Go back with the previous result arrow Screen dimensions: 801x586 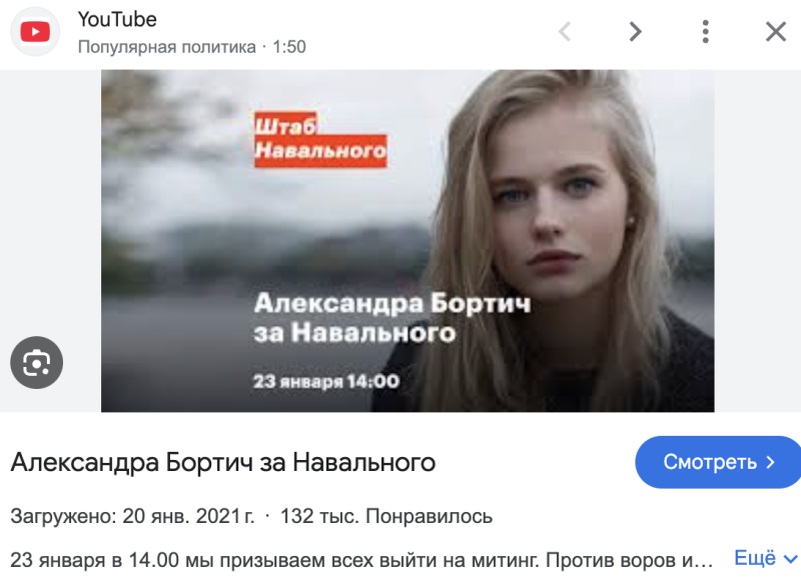click(564, 32)
